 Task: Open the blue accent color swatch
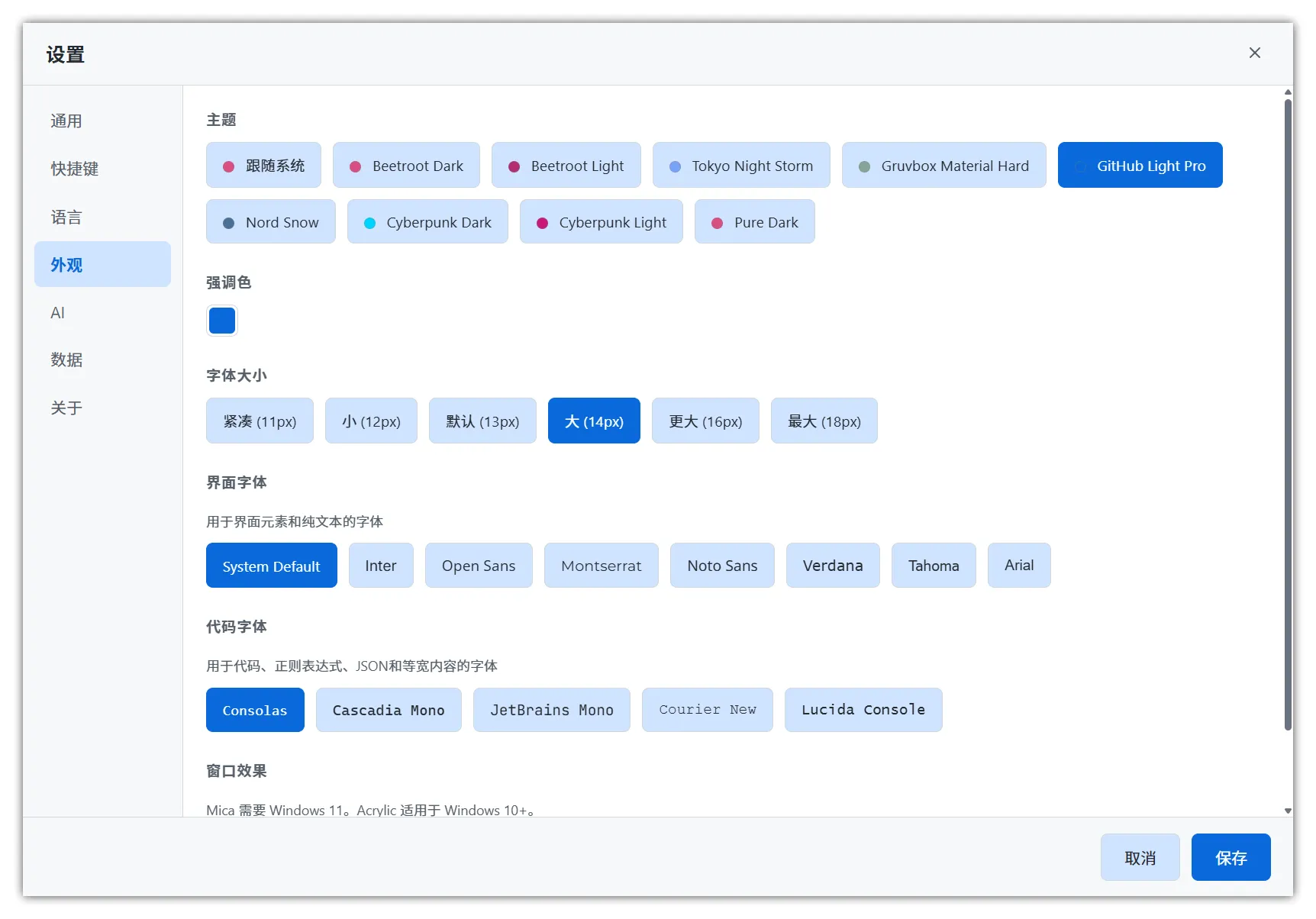tap(222, 321)
